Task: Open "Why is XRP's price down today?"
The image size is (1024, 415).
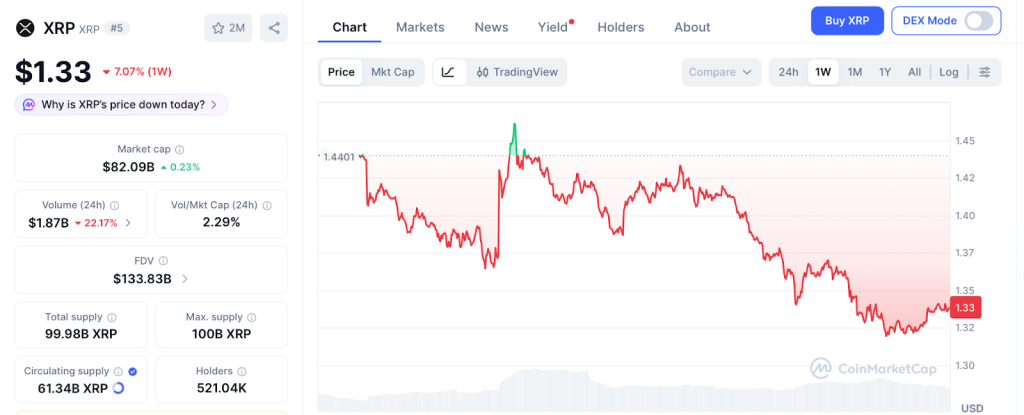Action: point(122,104)
